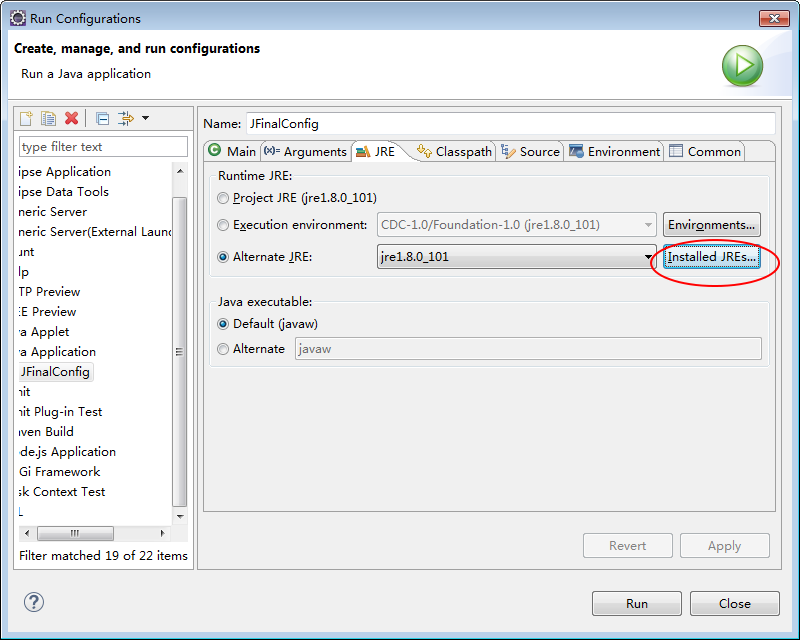The height and width of the screenshot is (640, 800).
Task: Click the tree's scroll down arrow
Action: 180,516
